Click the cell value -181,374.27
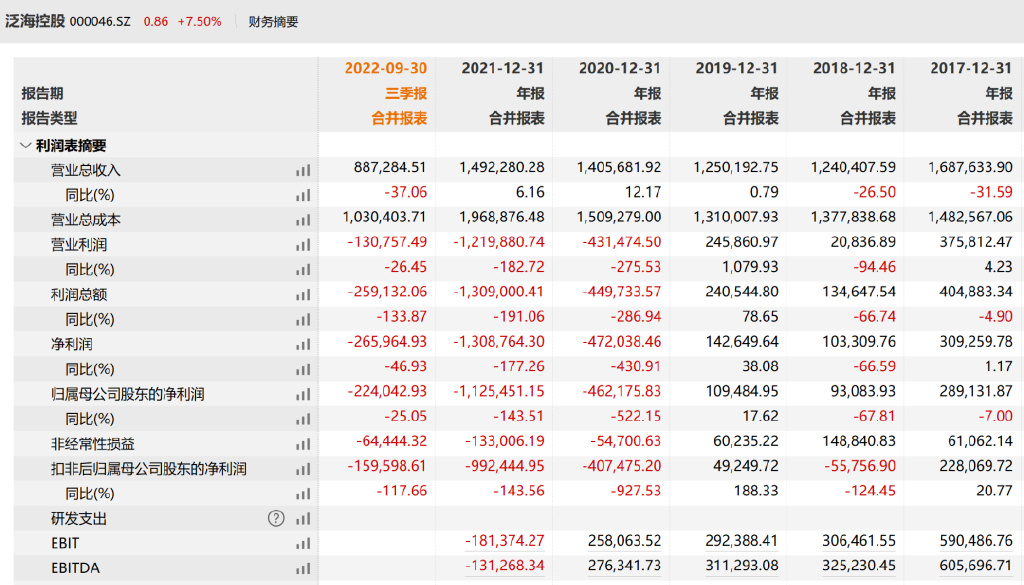The image size is (1024, 585). pyautogui.click(x=504, y=541)
